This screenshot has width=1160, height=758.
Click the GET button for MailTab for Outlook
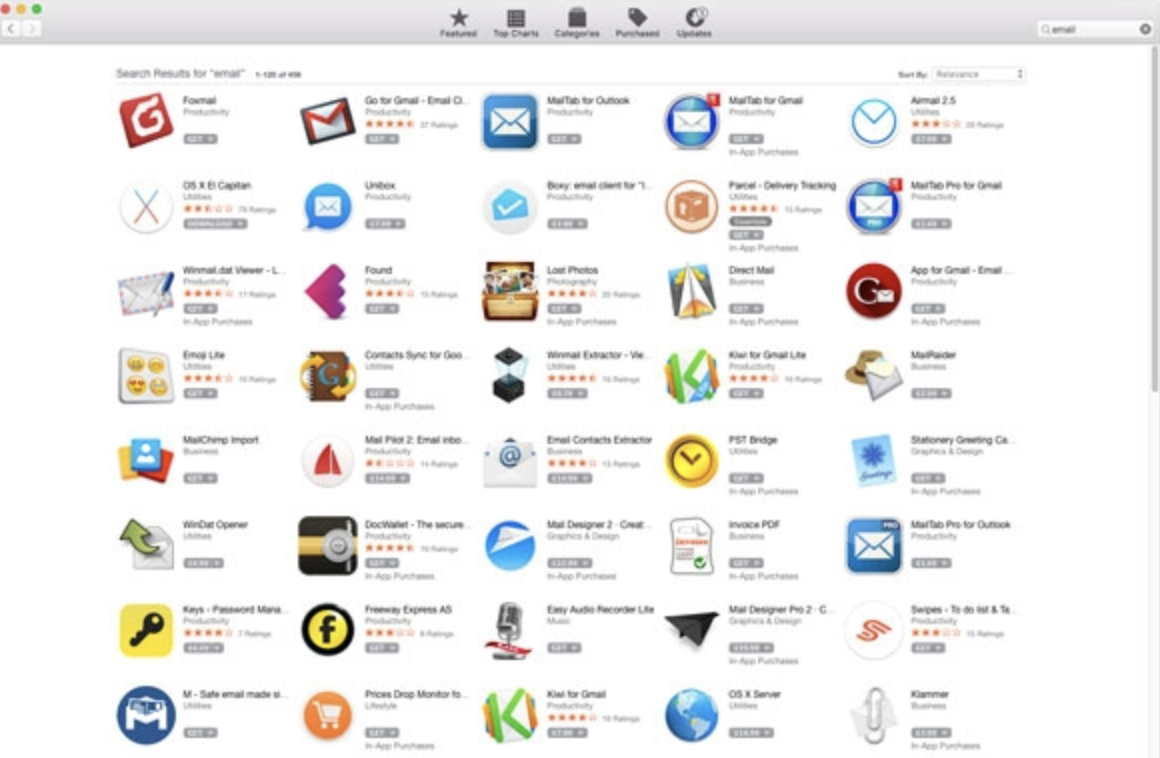(564, 139)
